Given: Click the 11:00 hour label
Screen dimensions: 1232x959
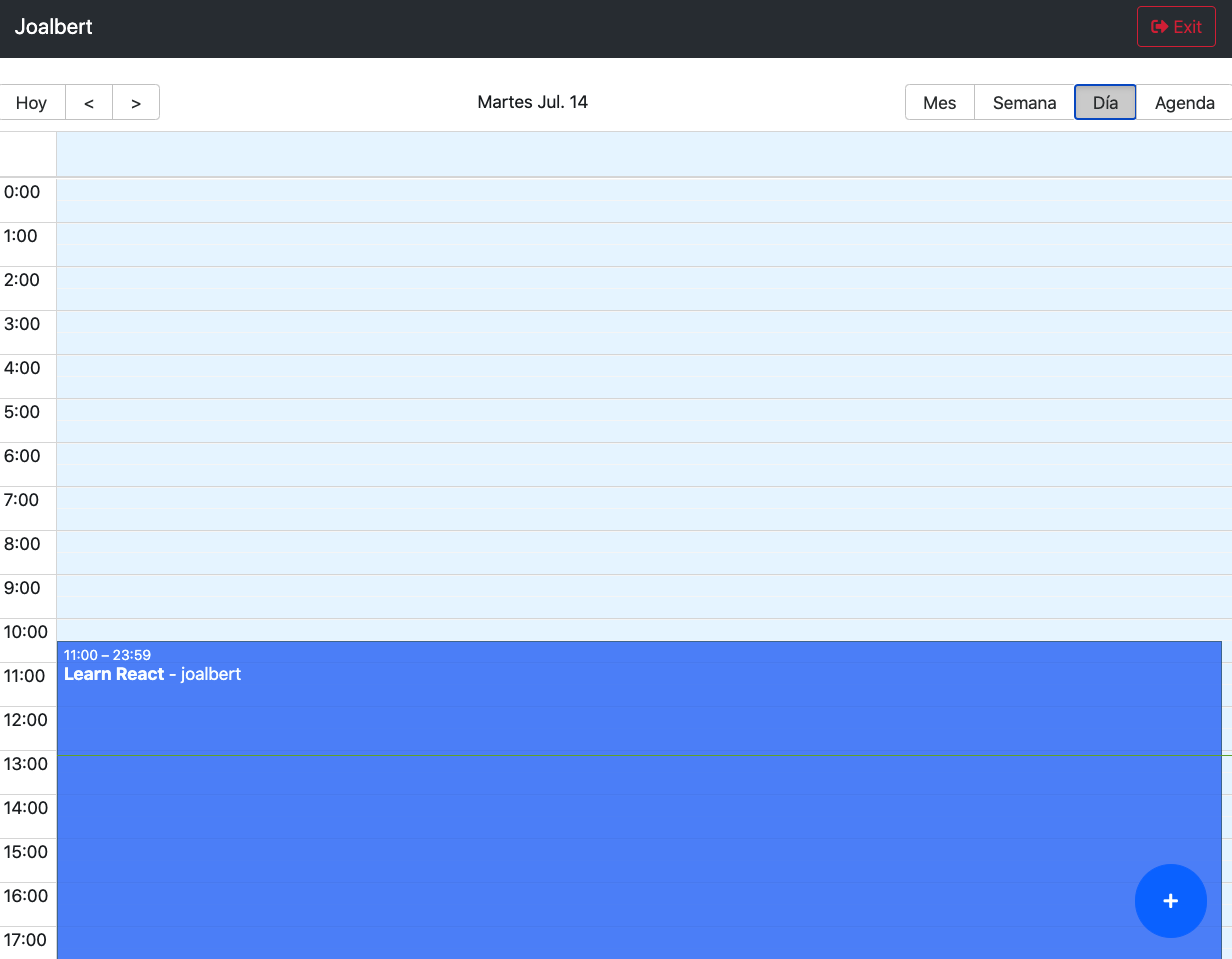Looking at the screenshot, I should click(x=25, y=676).
